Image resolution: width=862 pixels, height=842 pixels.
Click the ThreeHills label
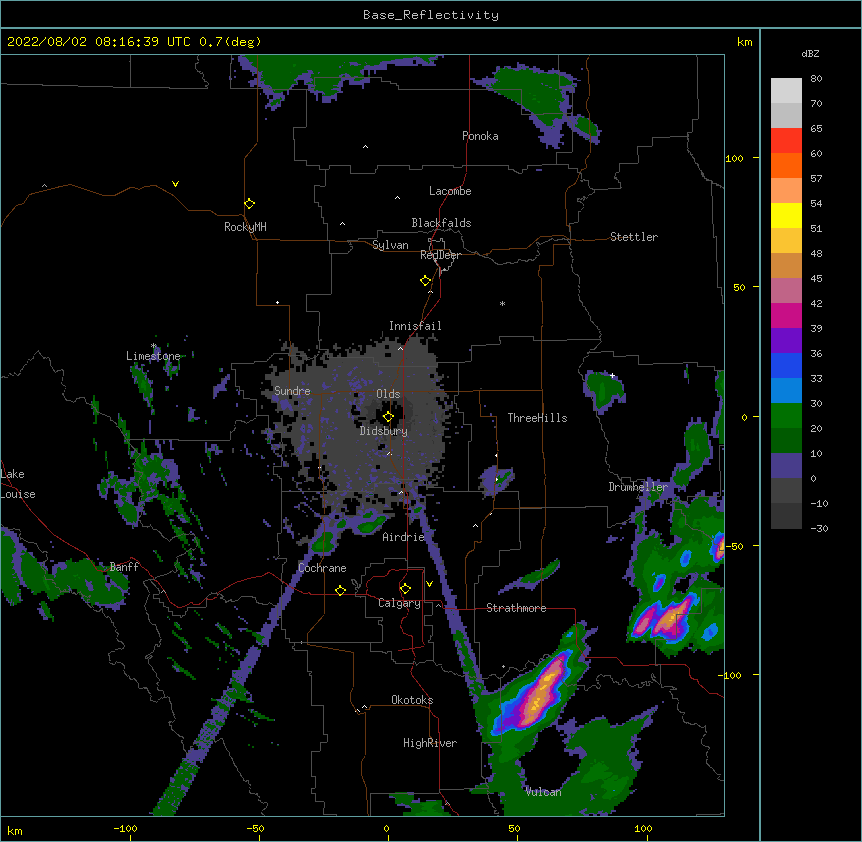pyautogui.click(x=537, y=418)
